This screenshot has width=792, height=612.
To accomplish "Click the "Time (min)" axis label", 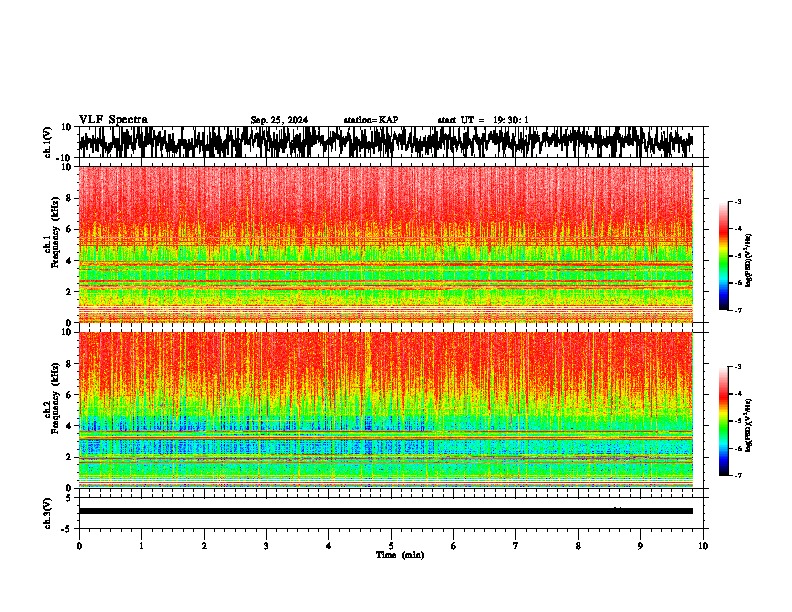I will [400, 555].
